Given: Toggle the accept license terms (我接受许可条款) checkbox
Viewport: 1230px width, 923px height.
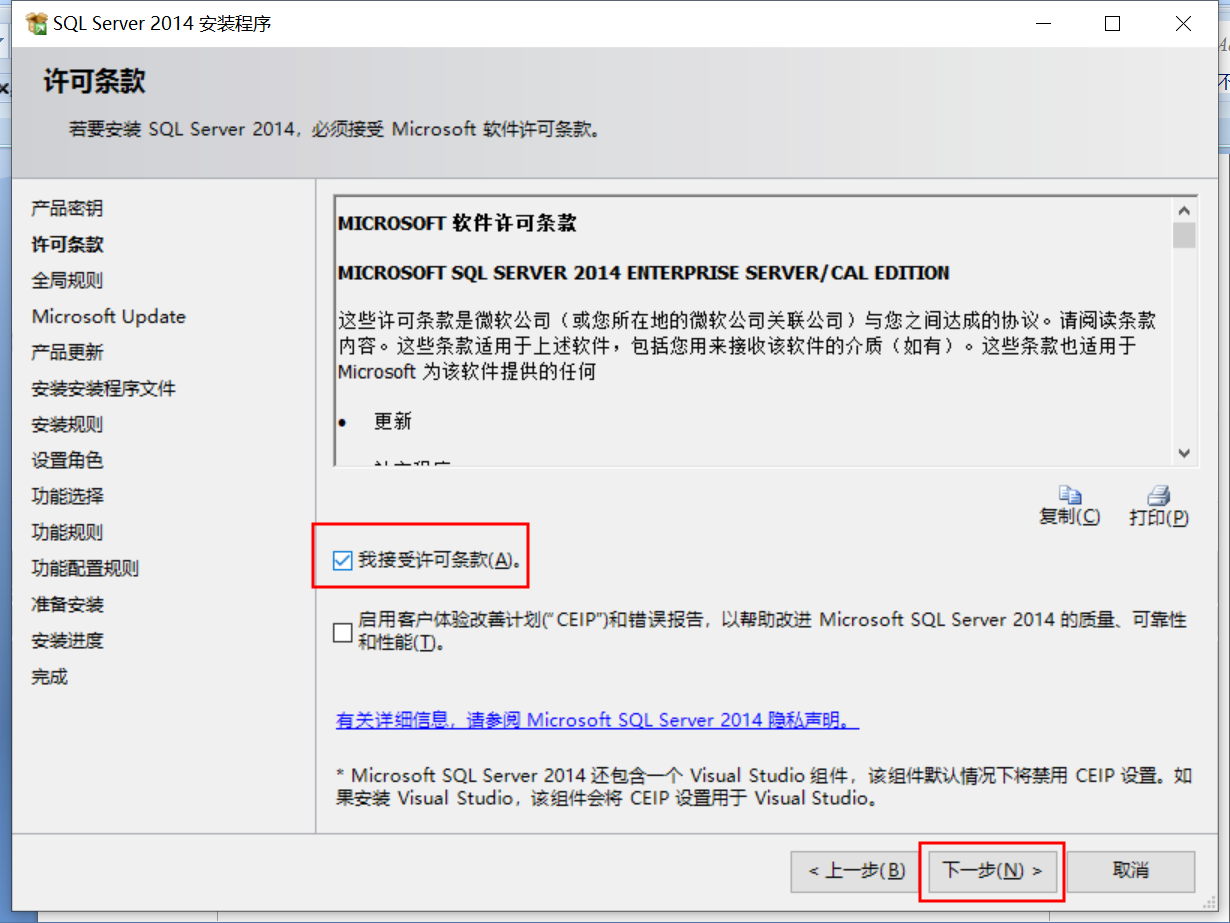Looking at the screenshot, I should click(x=343, y=560).
